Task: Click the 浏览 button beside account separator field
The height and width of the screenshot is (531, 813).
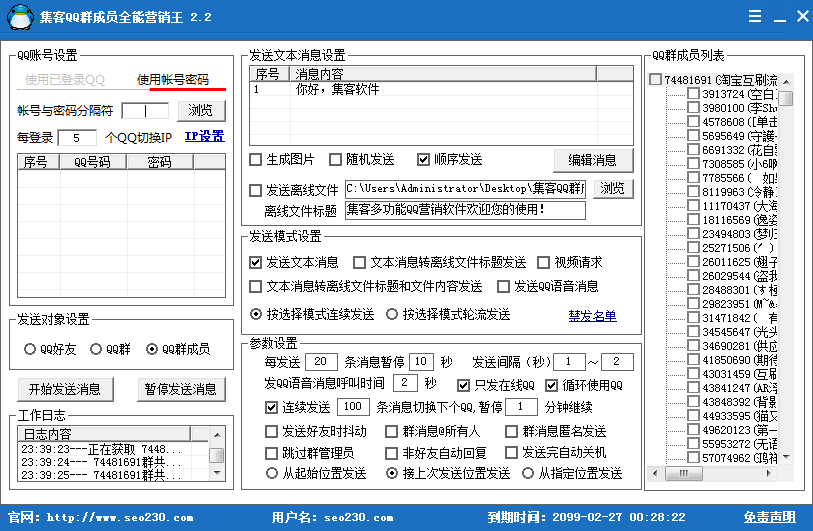Action: (x=201, y=110)
